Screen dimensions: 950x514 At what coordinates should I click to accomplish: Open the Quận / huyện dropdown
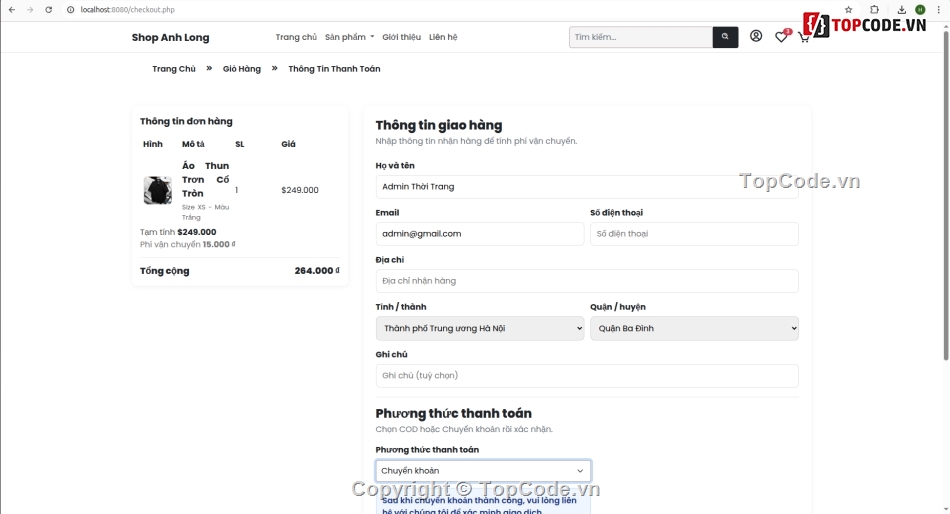694,329
